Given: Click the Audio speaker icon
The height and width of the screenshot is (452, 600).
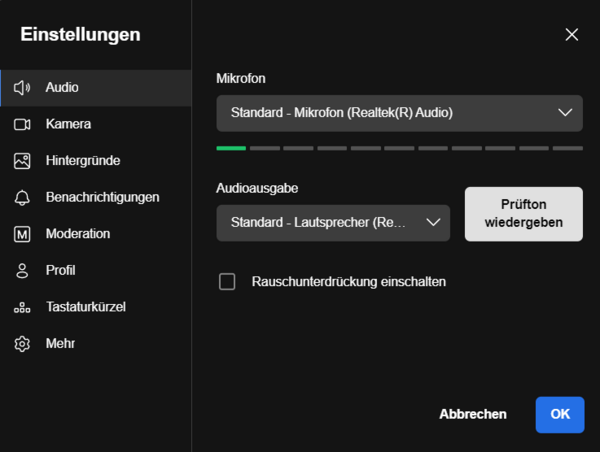Looking at the screenshot, I should [22, 88].
